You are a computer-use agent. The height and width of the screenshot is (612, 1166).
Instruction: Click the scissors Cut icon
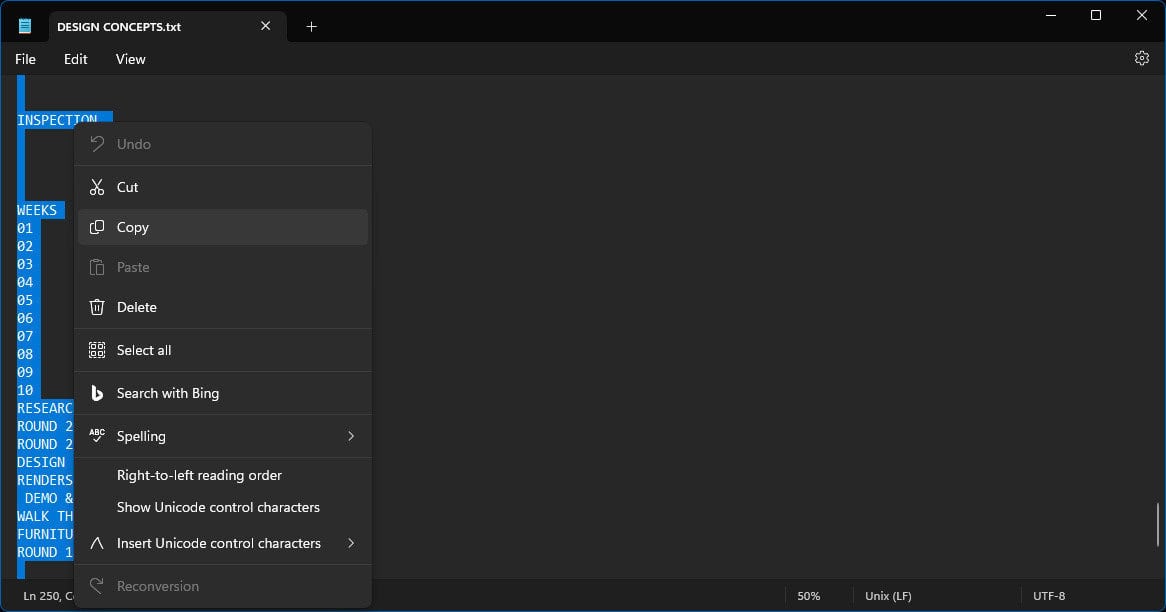(x=97, y=187)
